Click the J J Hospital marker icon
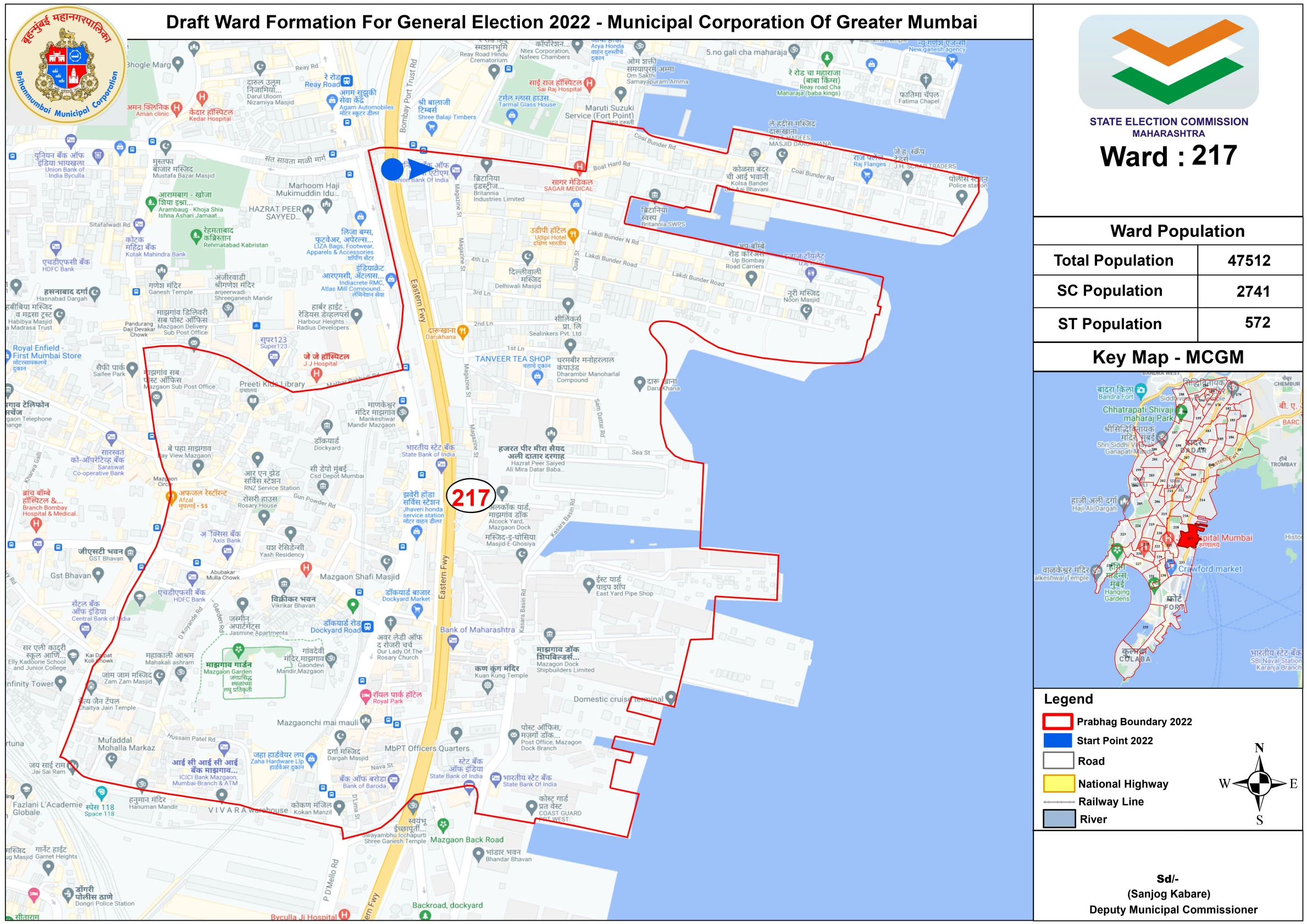The height and width of the screenshot is (924, 1307). (x=317, y=374)
